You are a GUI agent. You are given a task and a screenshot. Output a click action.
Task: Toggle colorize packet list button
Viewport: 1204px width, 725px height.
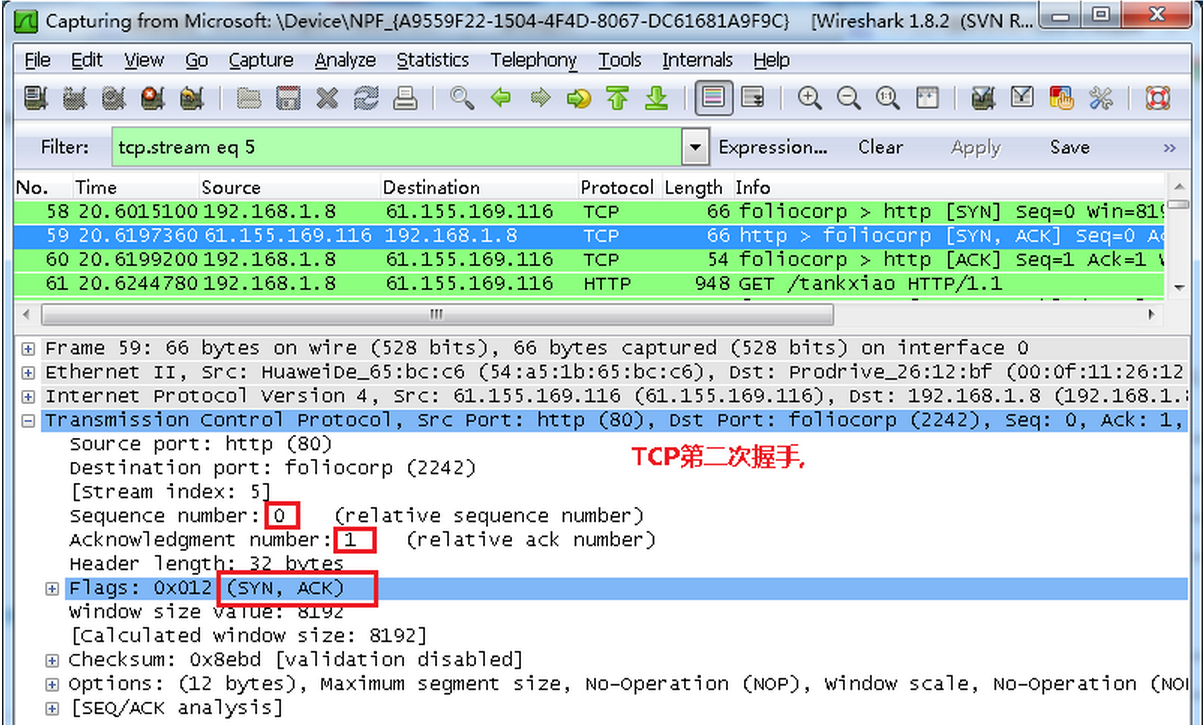pyautogui.click(x=713, y=98)
